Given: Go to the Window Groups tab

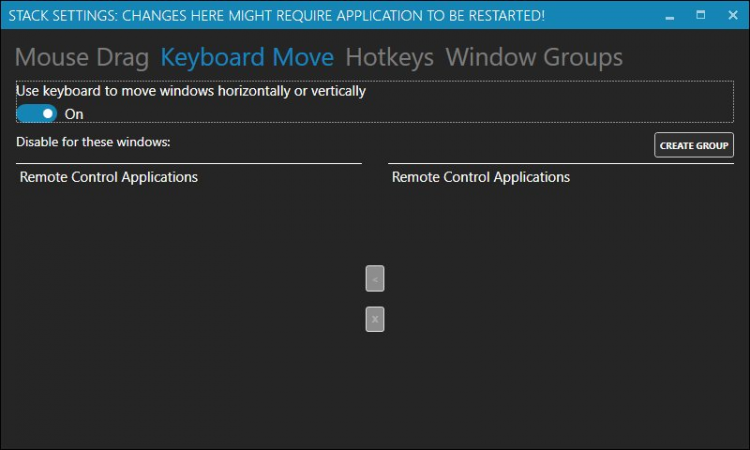Looking at the screenshot, I should tap(534, 58).
